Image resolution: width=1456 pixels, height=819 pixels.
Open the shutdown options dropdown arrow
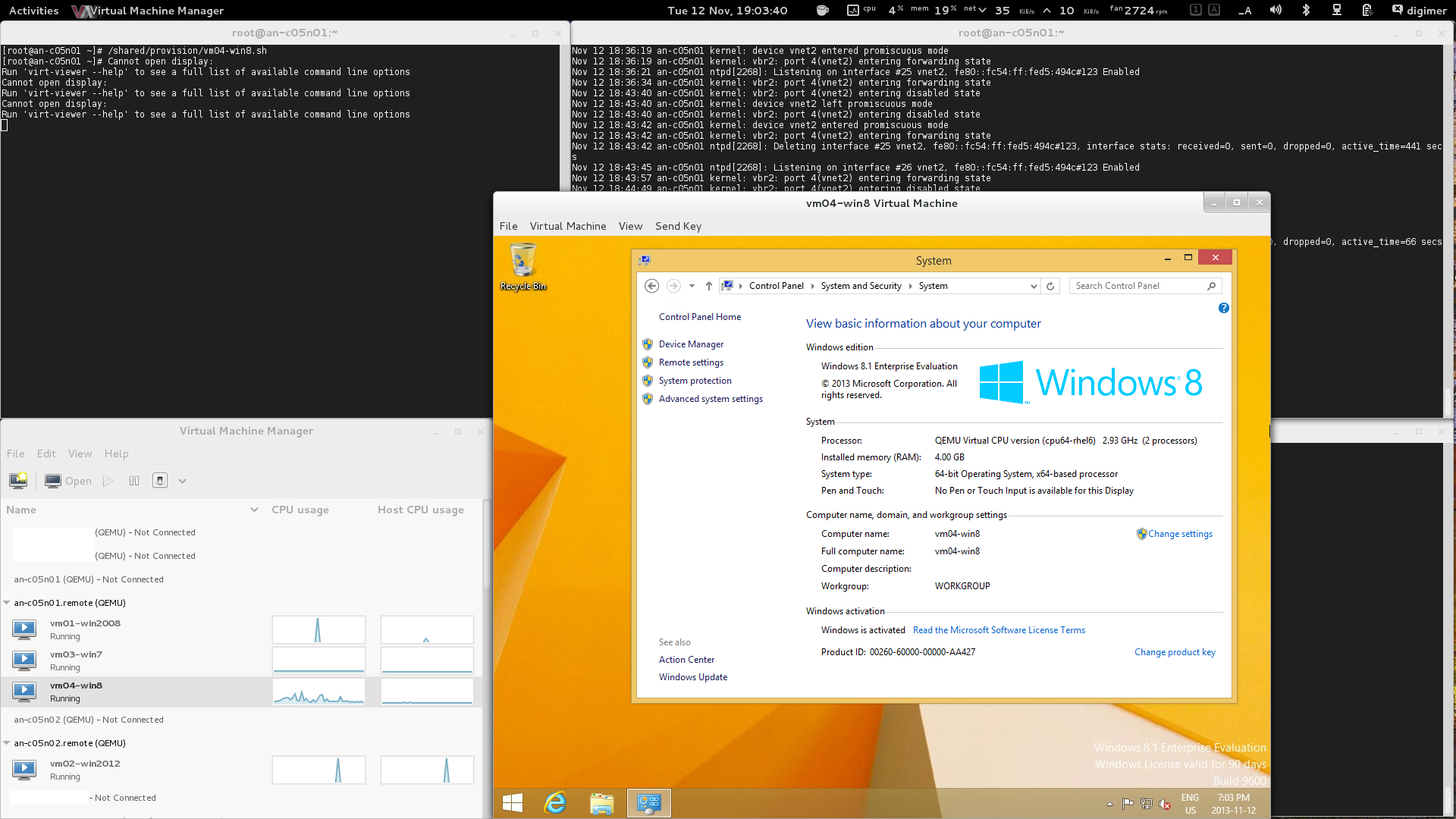(183, 481)
